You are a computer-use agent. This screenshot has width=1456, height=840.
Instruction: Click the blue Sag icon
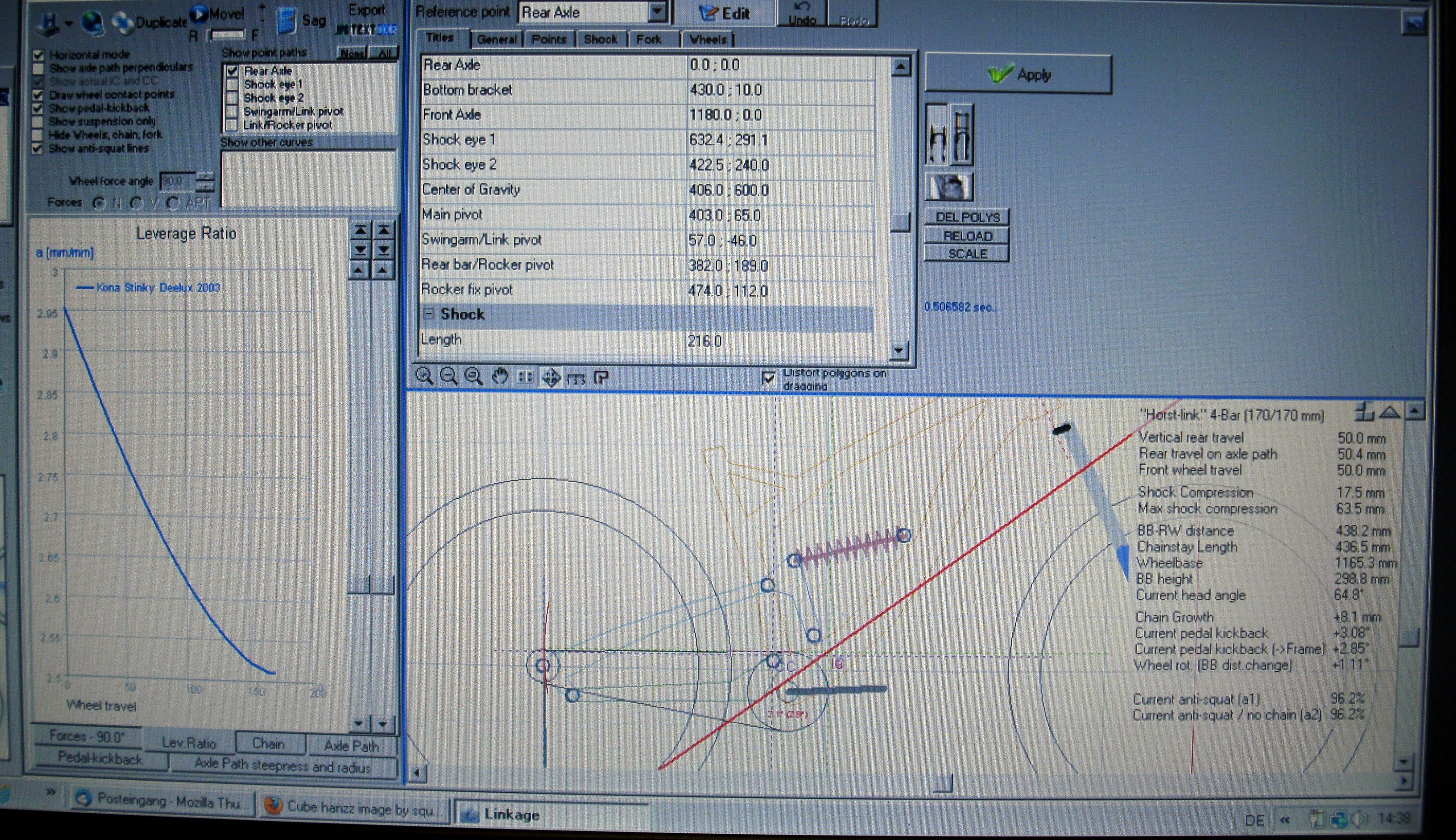coord(286,21)
